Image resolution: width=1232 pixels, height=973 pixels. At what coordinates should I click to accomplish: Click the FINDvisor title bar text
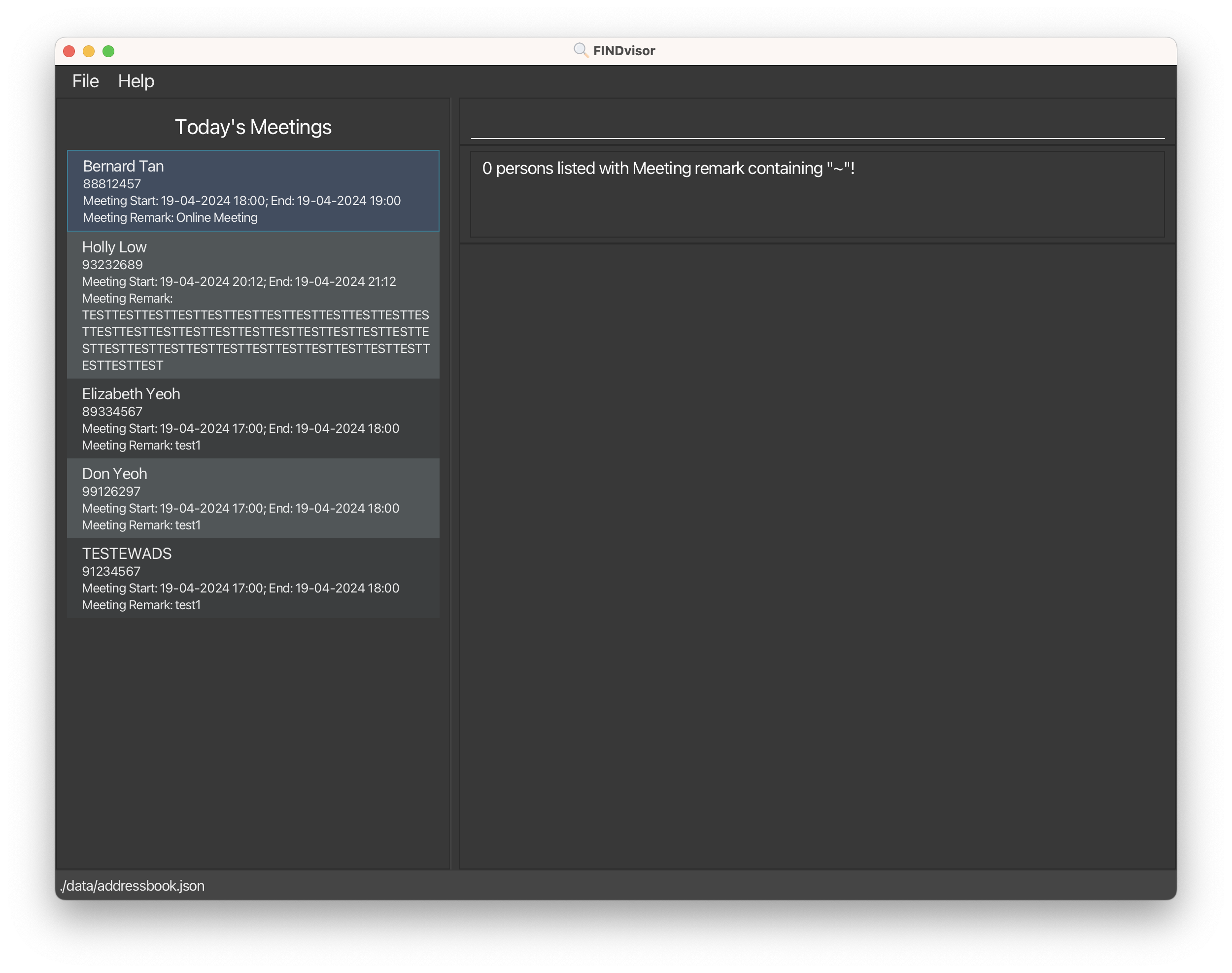click(x=624, y=51)
